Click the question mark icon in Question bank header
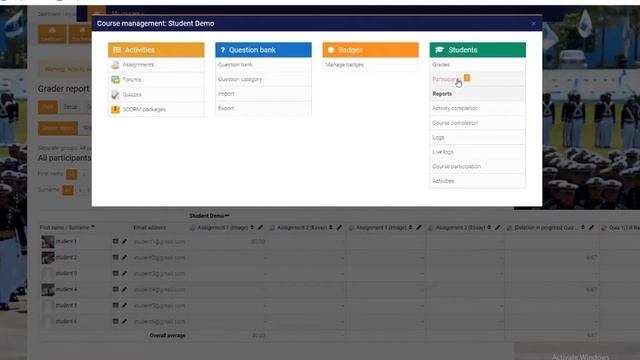This screenshot has width=640, height=360. pos(222,50)
